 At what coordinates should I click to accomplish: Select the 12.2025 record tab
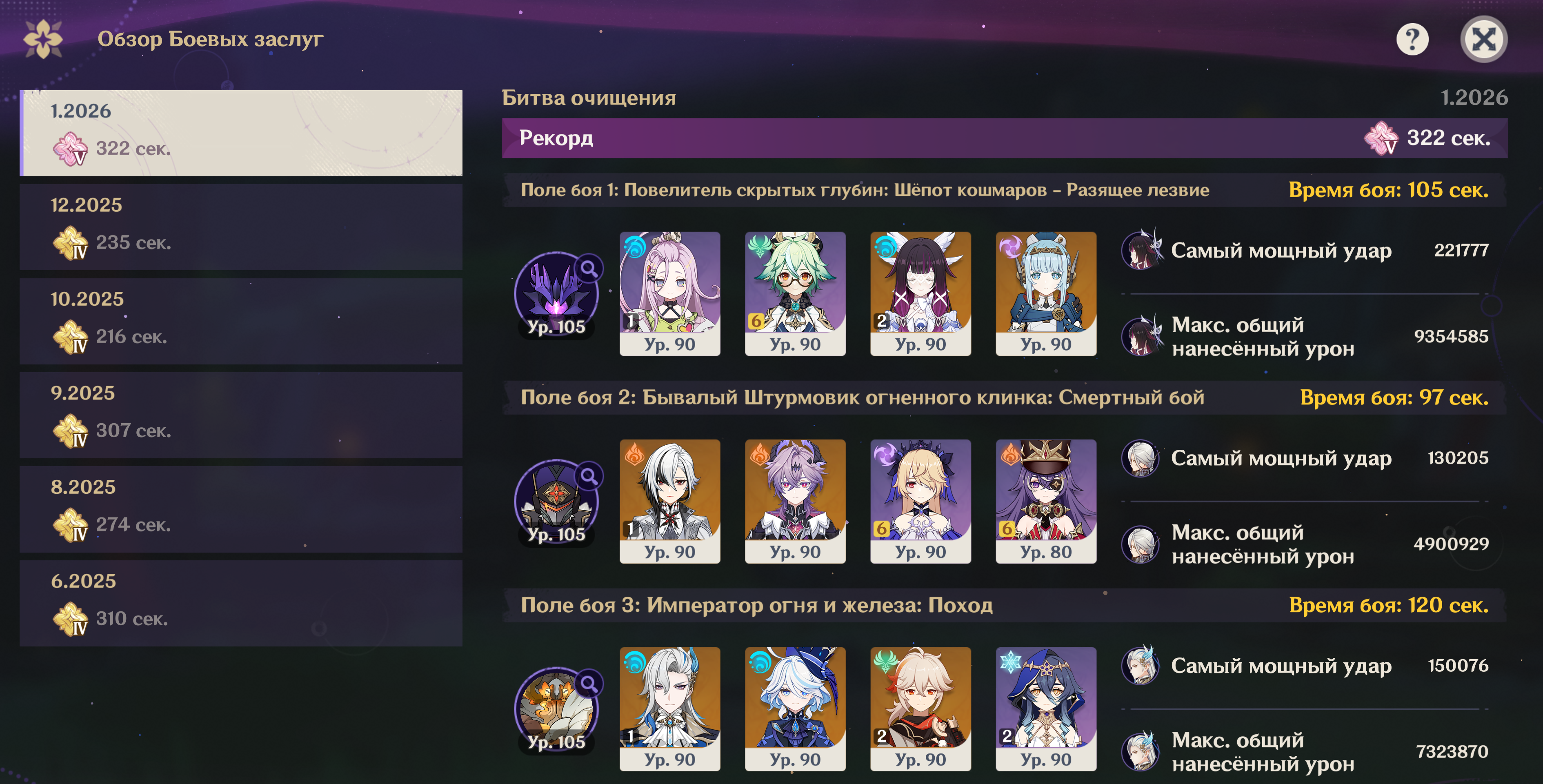(x=241, y=227)
